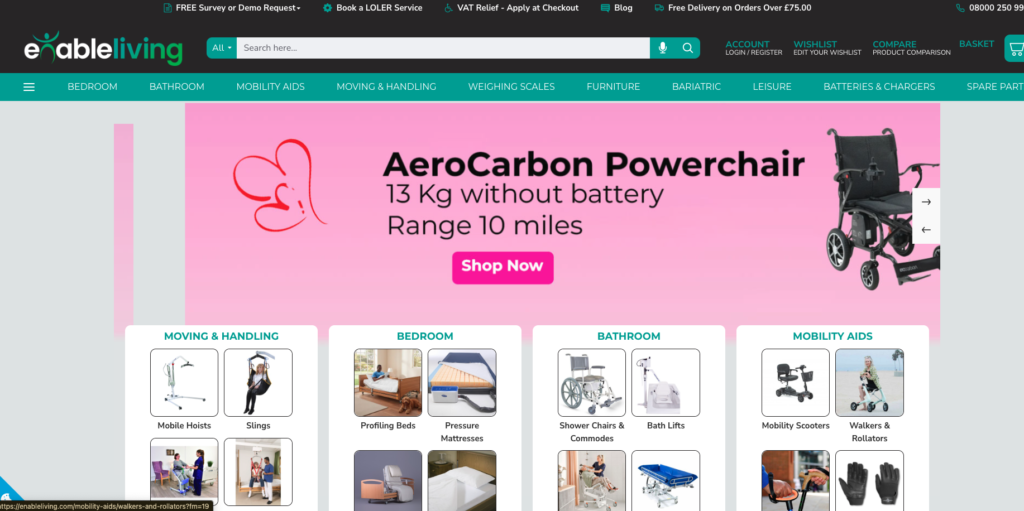Click the basket cart icon

pyautogui.click(x=1016, y=48)
